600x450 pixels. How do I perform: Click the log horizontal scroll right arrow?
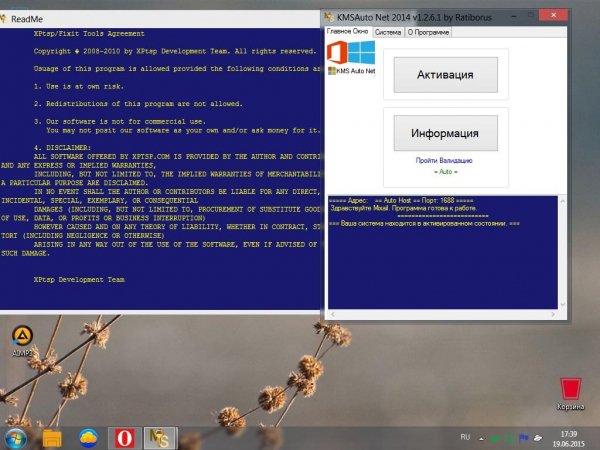click(553, 314)
